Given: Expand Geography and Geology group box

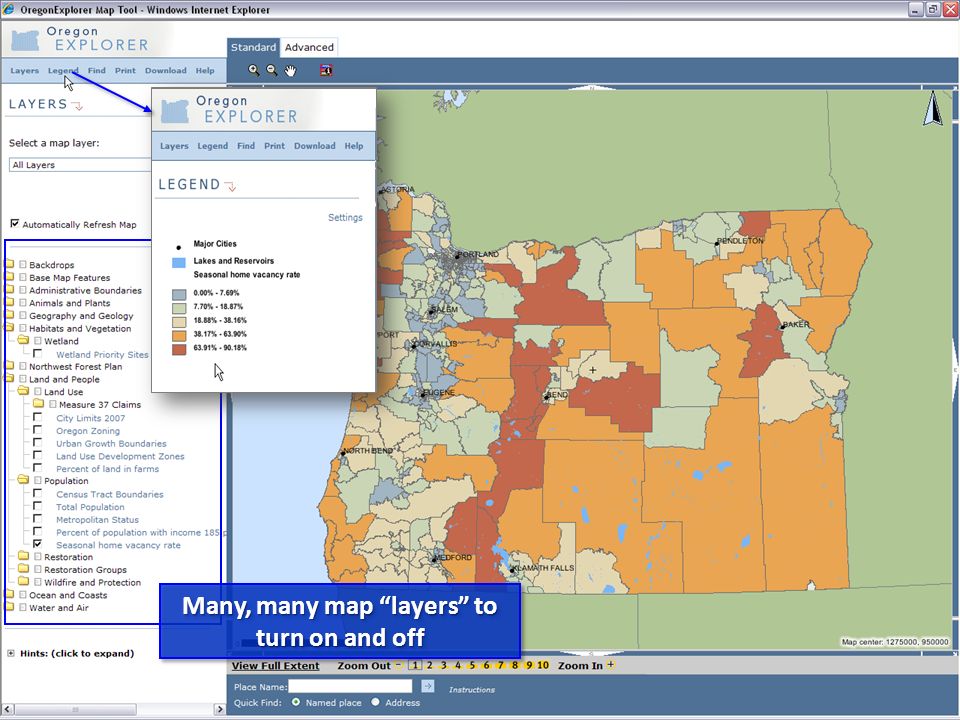Looking at the screenshot, I should coord(23,315).
